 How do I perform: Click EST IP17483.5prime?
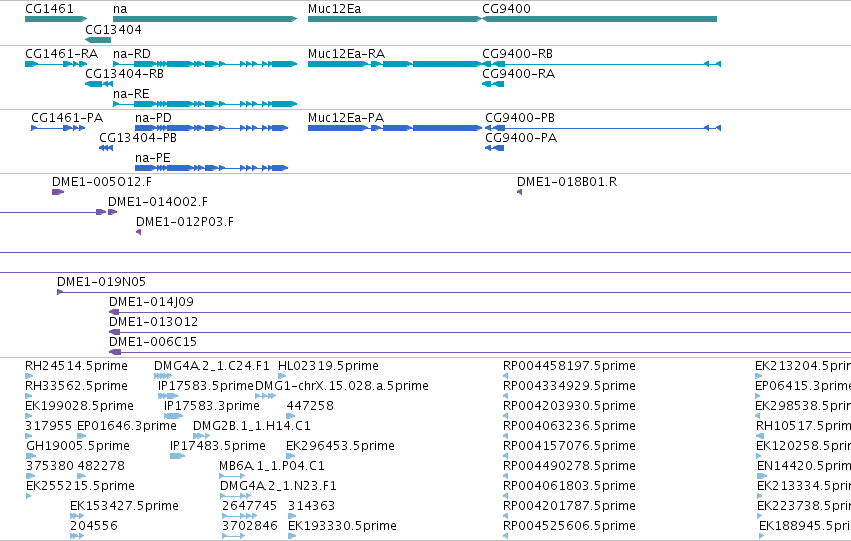[218, 446]
